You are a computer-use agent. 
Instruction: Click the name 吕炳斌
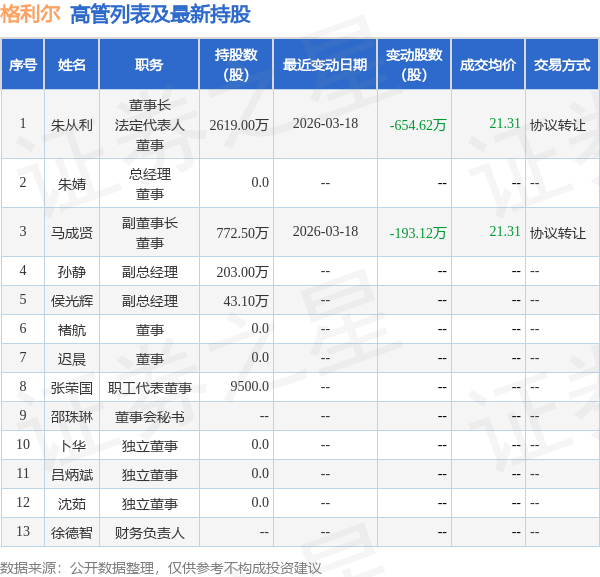(72, 475)
